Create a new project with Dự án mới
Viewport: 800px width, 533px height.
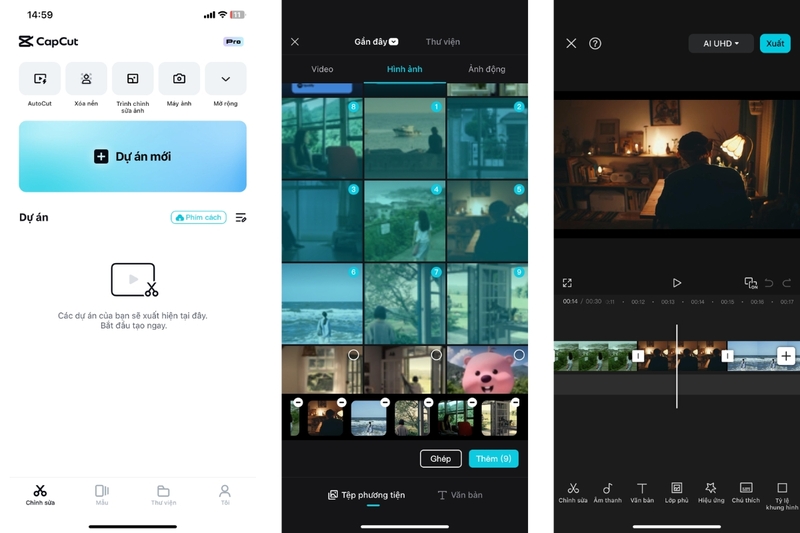click(133, 157)
